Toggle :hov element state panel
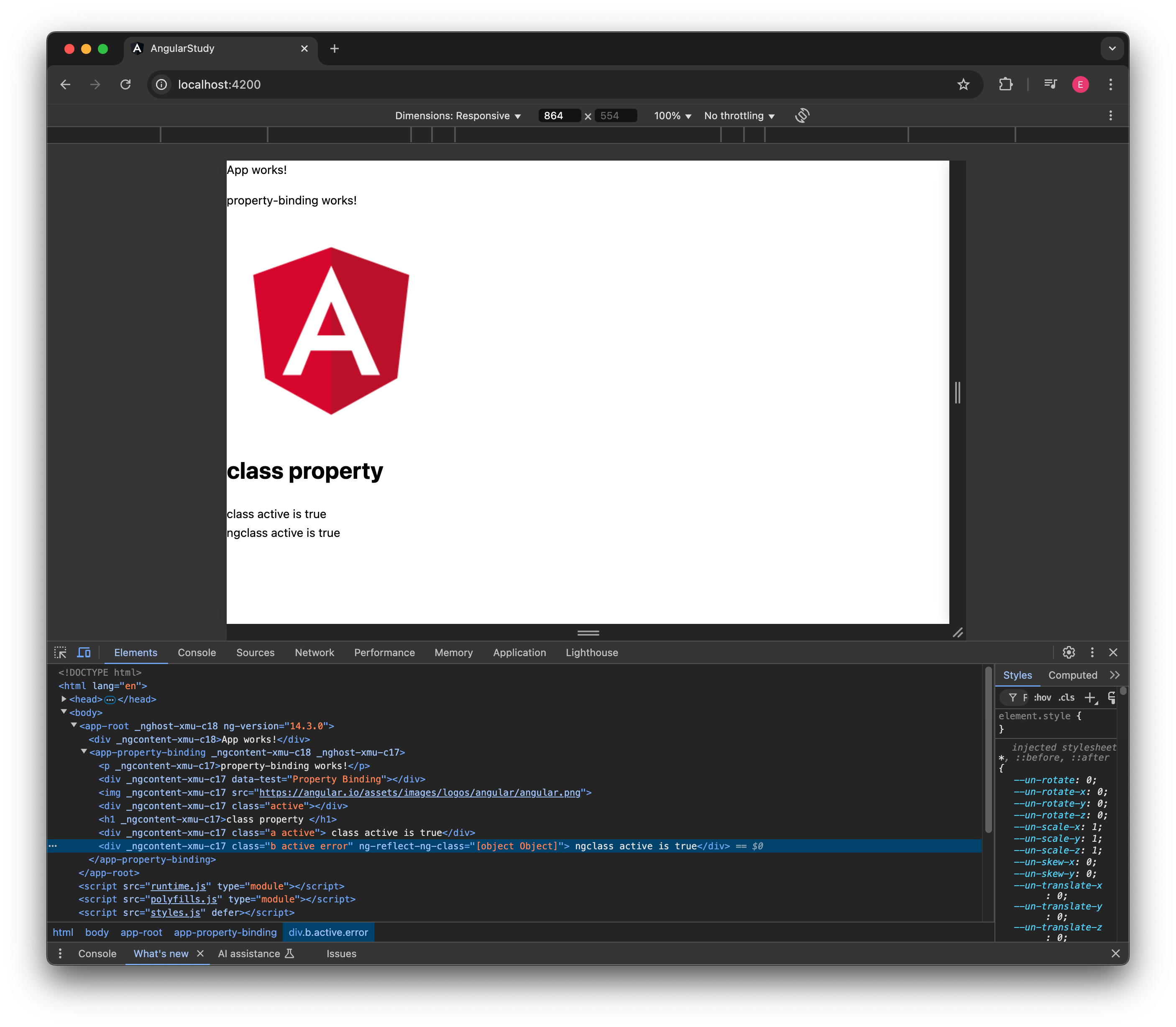The width and height of the screenshot is (1176, 1027). [1043, 697]
